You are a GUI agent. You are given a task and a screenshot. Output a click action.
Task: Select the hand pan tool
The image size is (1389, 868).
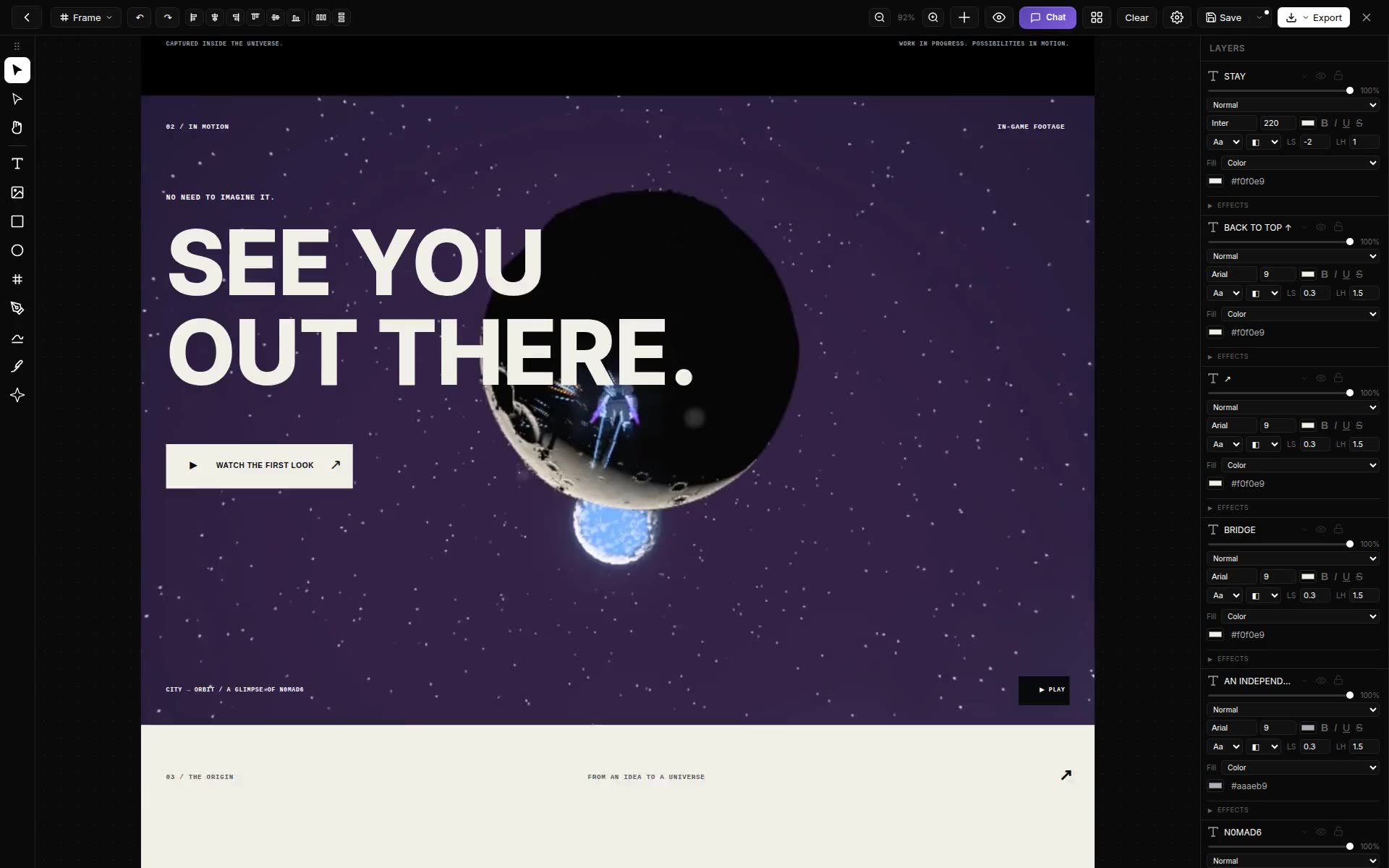[x=17, y=128]
